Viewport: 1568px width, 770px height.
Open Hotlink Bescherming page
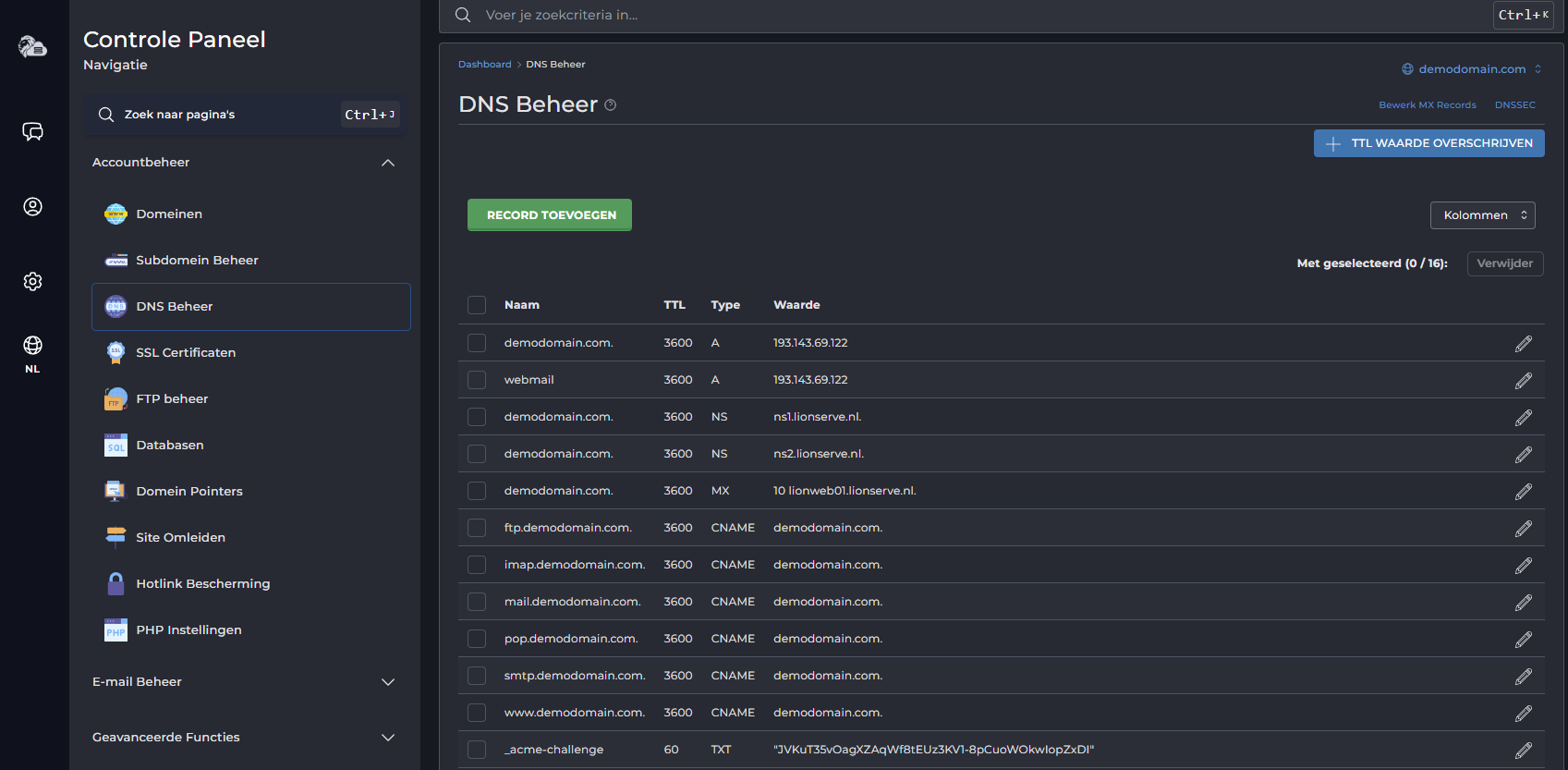point(251,584)
